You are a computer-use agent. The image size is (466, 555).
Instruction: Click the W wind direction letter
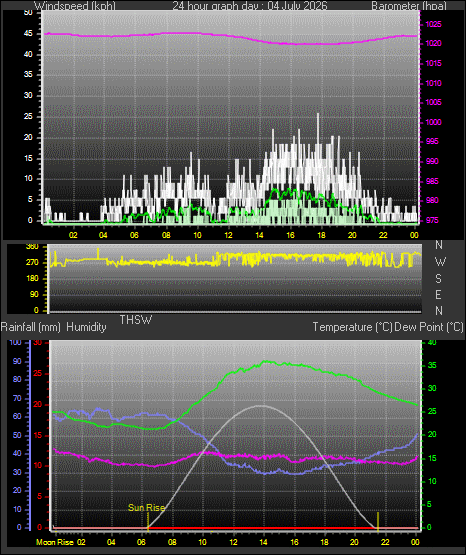click(440, 262)
